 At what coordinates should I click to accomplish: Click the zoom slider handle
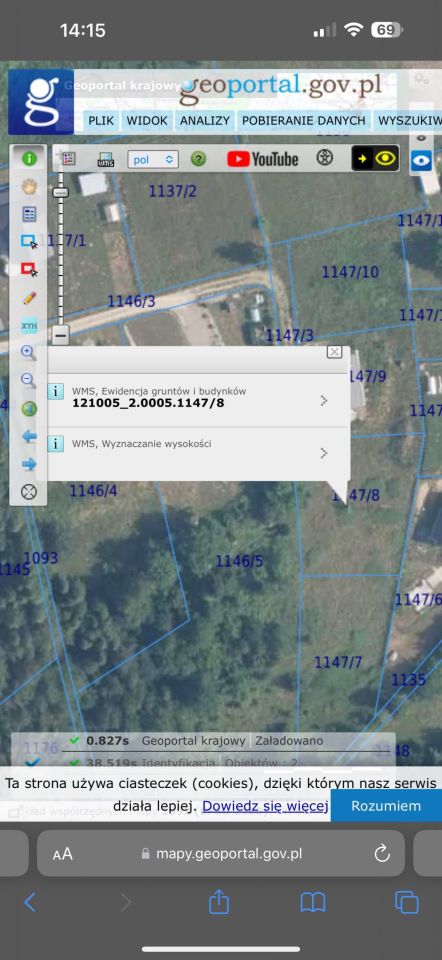point(60,192)
